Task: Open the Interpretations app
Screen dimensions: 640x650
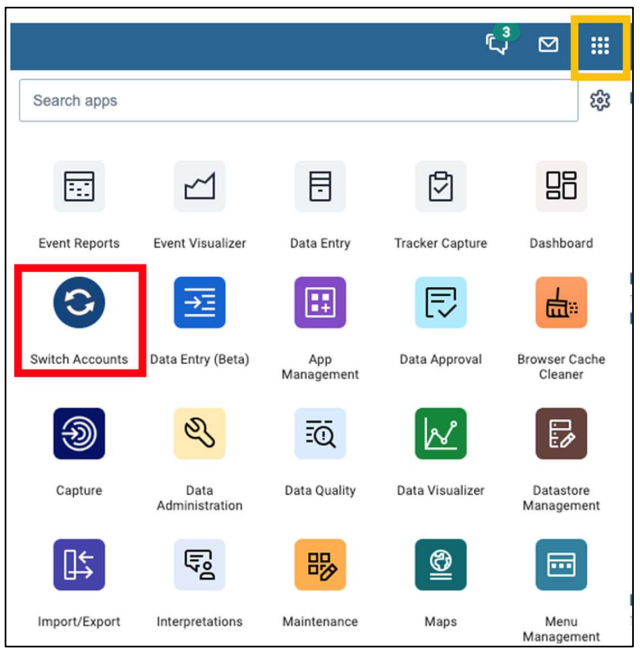Action: point(199,565)
